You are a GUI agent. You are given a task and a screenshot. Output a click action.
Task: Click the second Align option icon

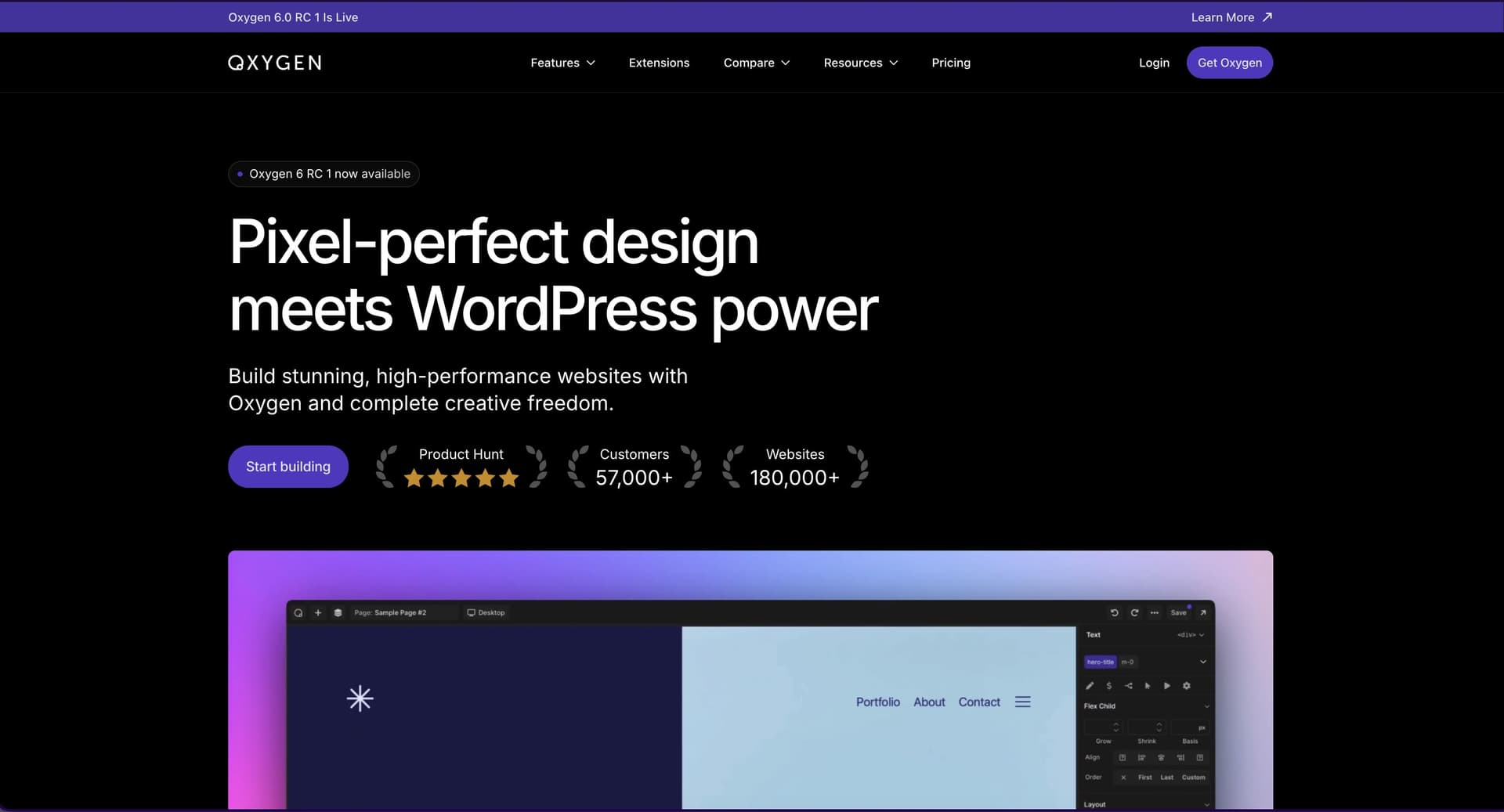[x=1141, y=758]
